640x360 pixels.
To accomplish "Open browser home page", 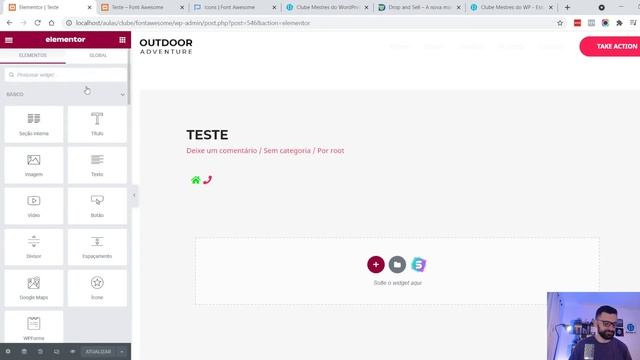I will click(51, 23).
